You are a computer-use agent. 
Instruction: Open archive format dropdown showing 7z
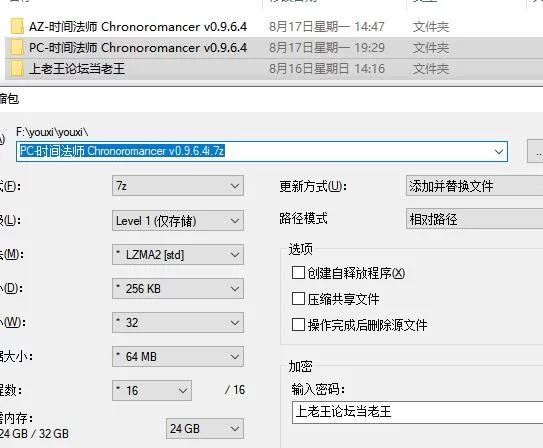(x=178, y=186)
